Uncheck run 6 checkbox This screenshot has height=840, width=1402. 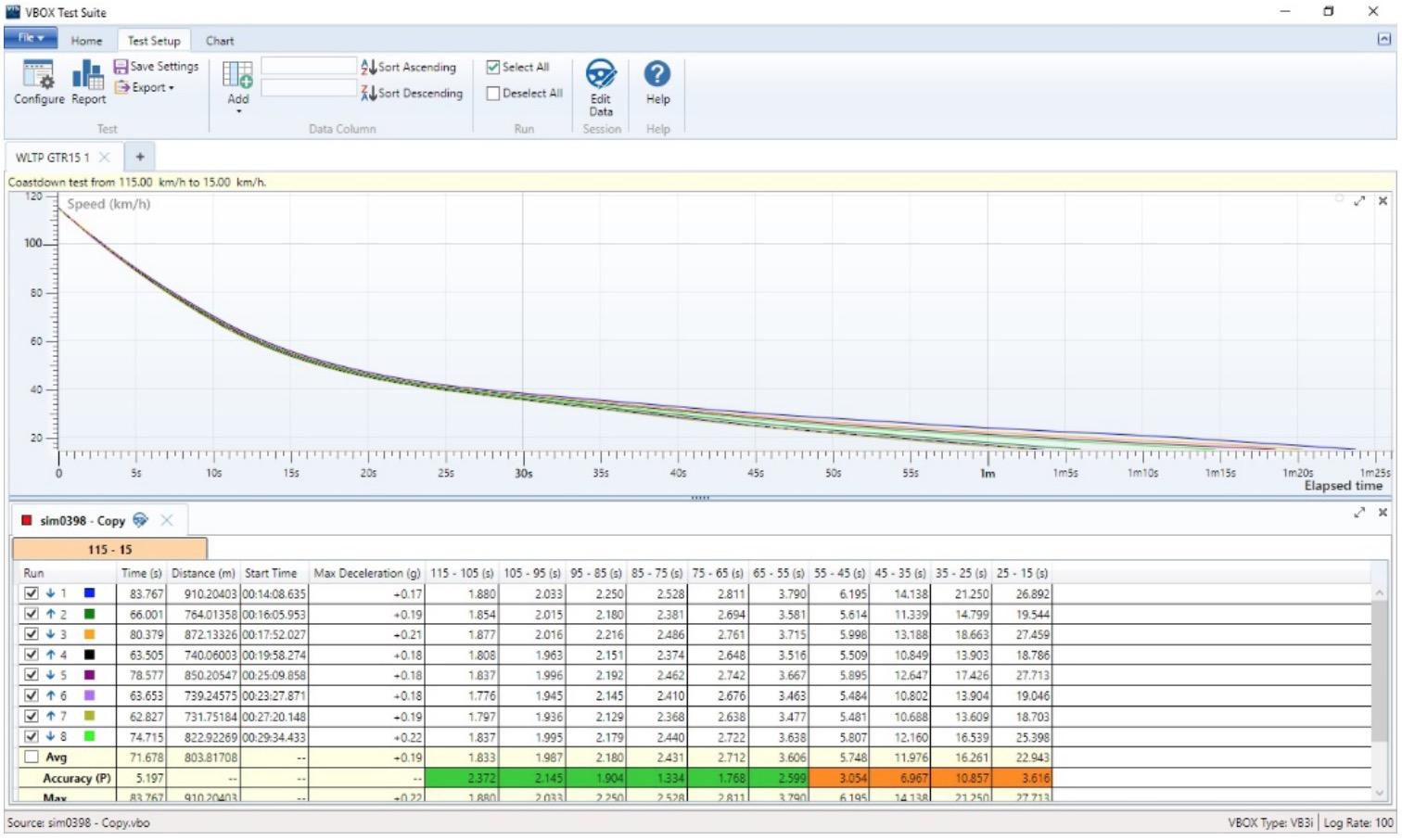click(32, 695)
